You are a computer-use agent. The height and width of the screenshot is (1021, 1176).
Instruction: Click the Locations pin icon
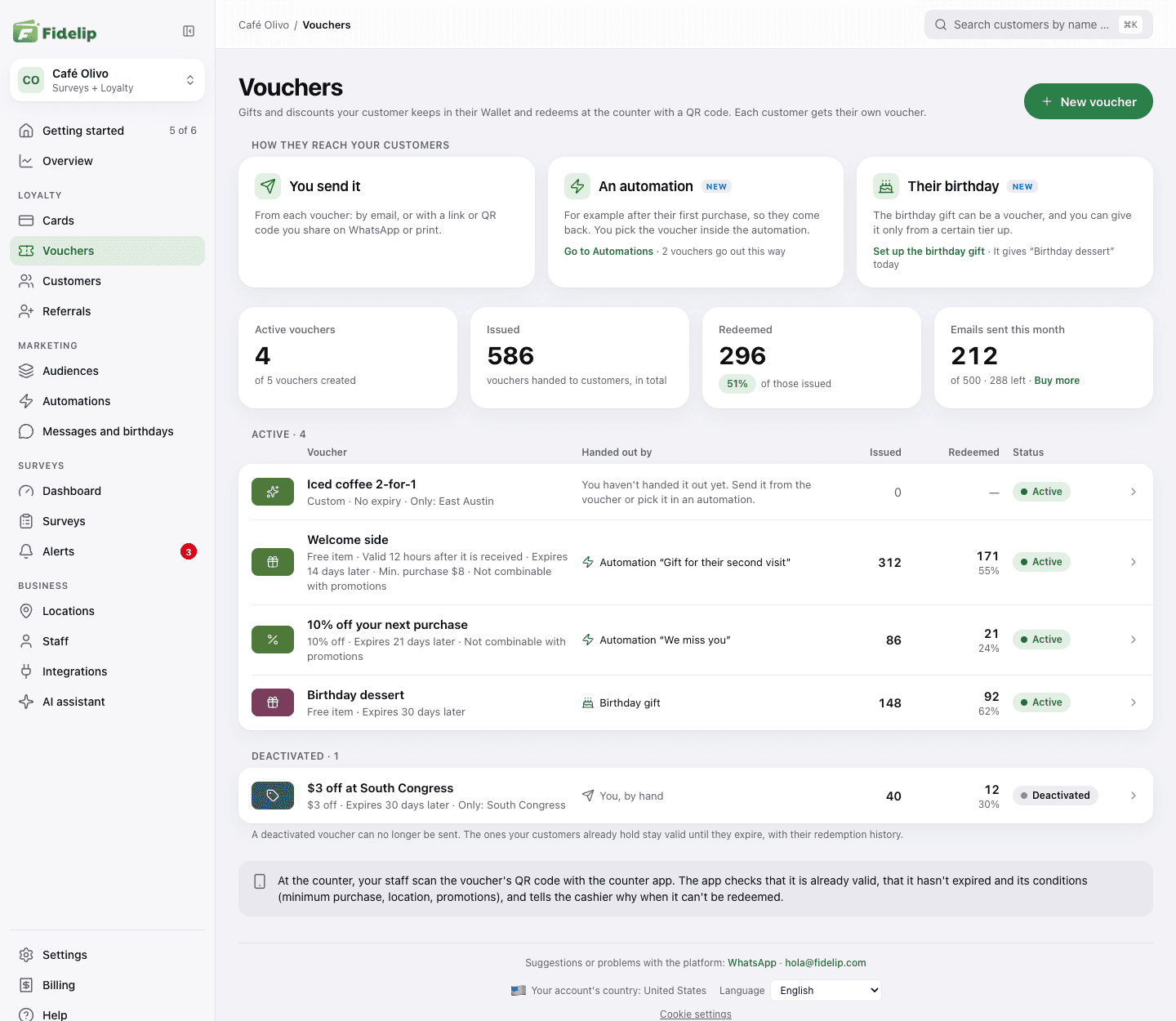coord(26,611)
